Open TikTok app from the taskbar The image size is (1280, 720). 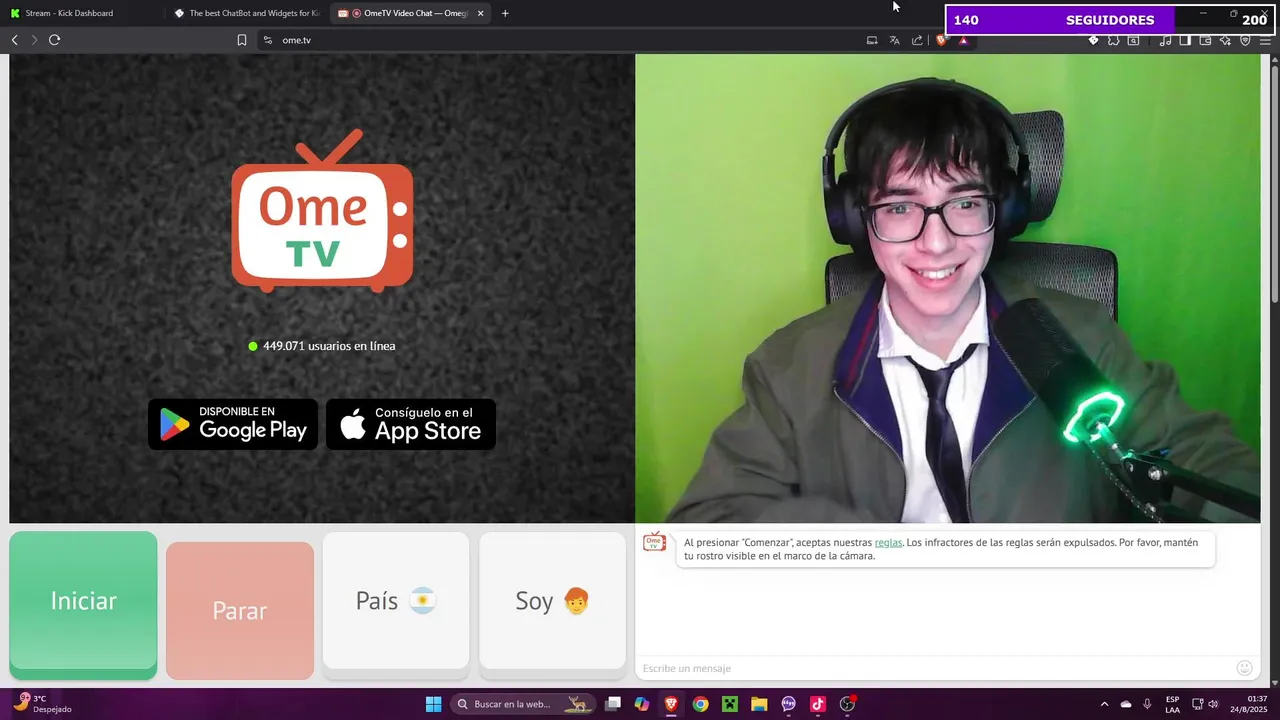tap(817, 704)
